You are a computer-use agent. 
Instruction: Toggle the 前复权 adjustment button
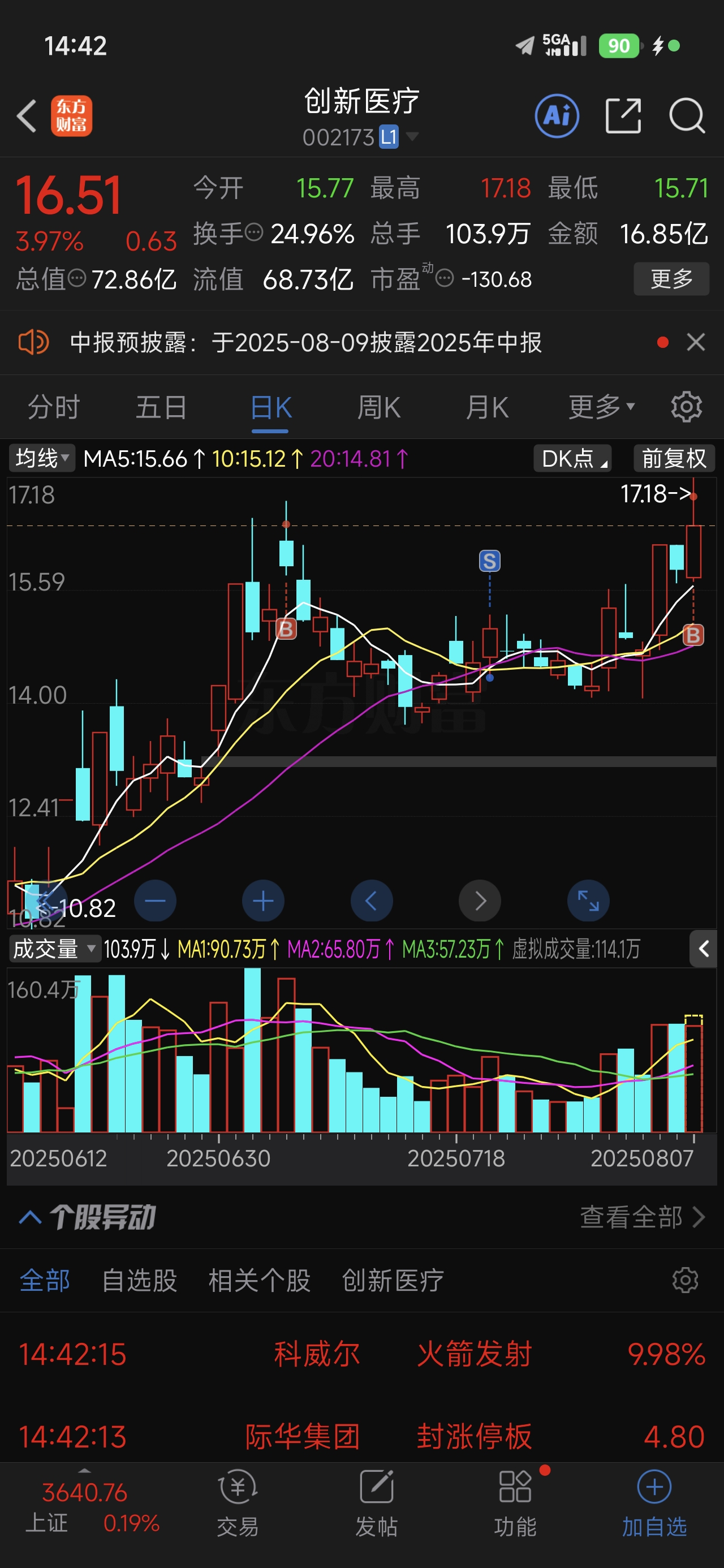674,458
